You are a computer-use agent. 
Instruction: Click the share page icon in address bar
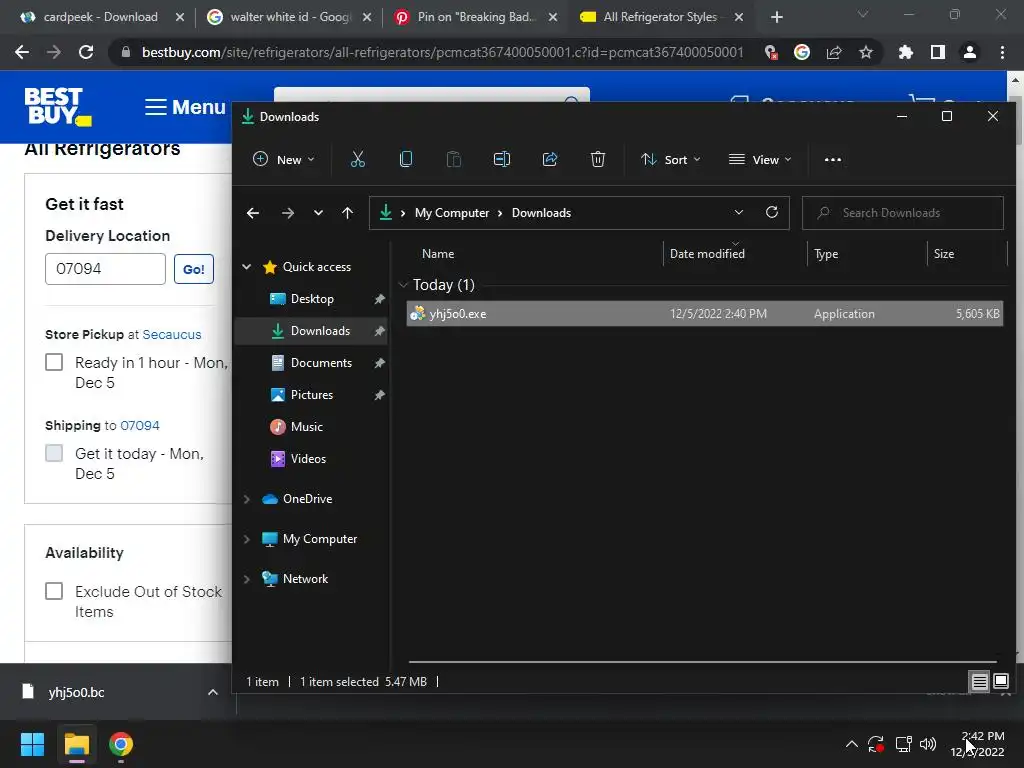click(834, 52)
